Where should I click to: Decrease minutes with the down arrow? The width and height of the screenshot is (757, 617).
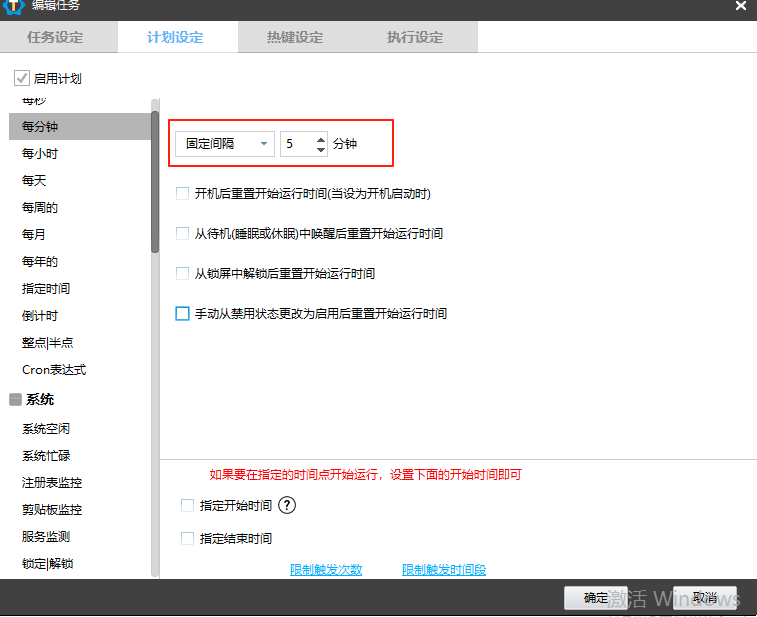point(320,149)
